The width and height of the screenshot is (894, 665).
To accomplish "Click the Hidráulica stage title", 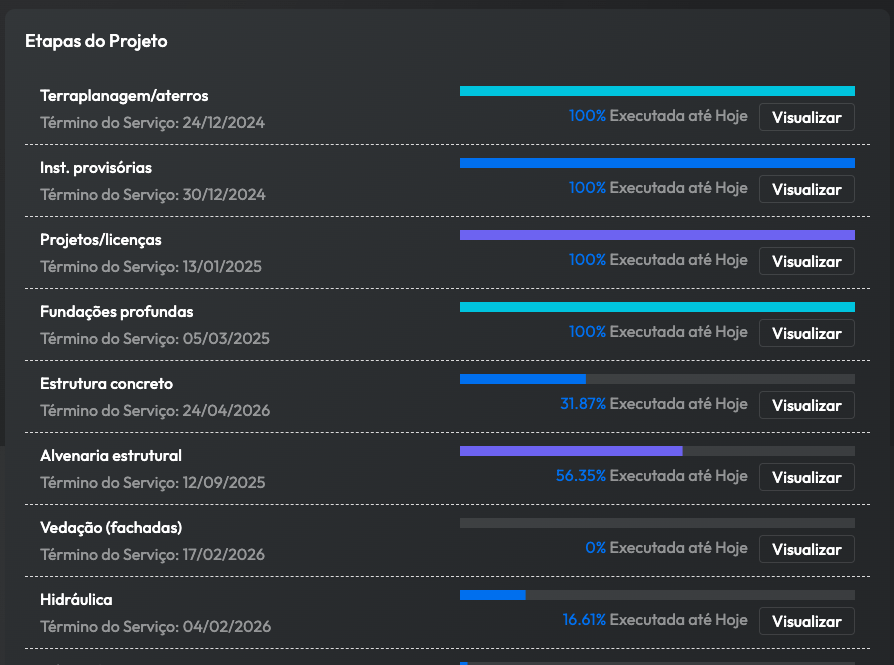I will pyautogui.click(x=76, y=600).
